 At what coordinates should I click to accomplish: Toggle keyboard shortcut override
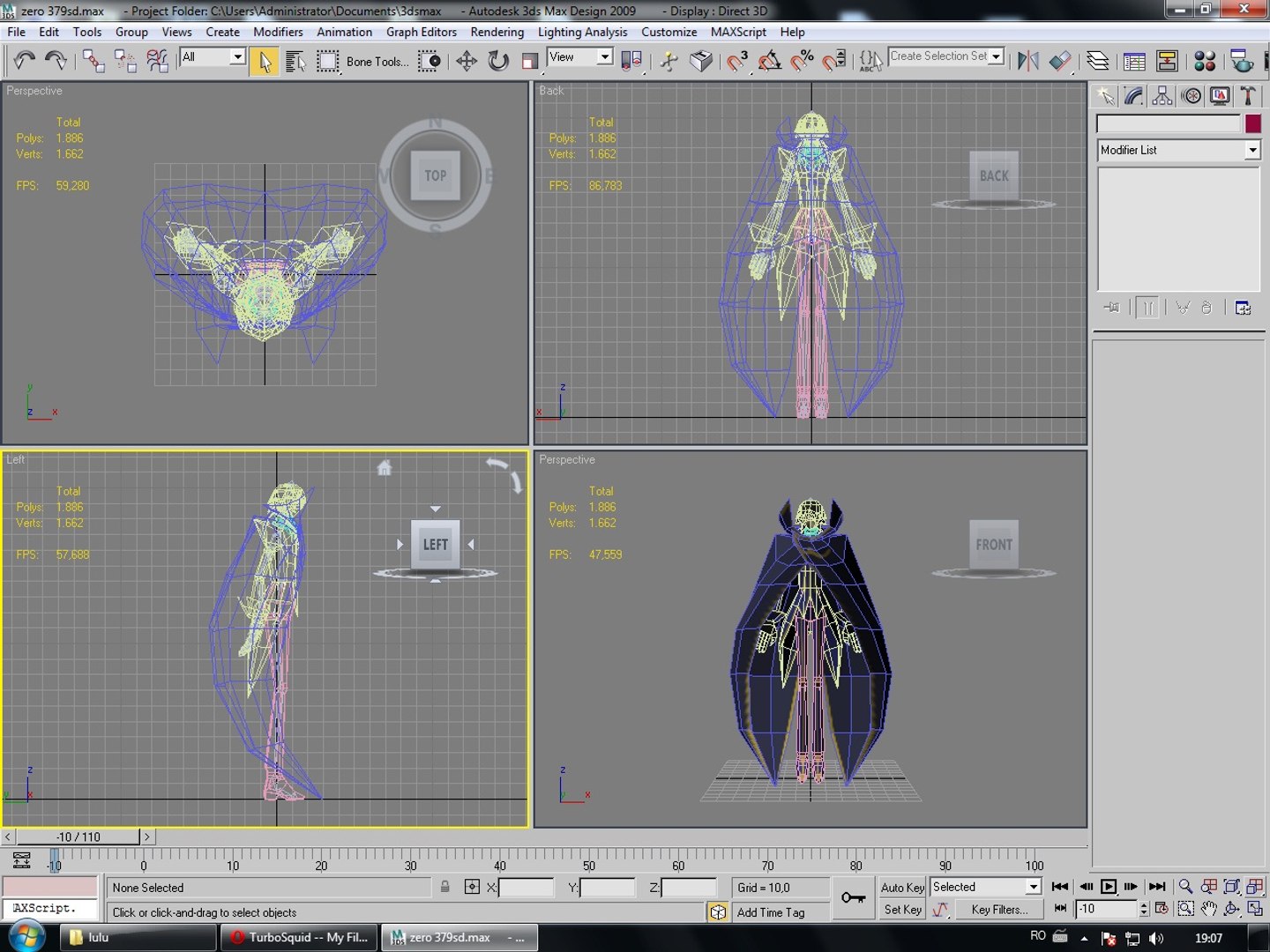coord(701,61)
